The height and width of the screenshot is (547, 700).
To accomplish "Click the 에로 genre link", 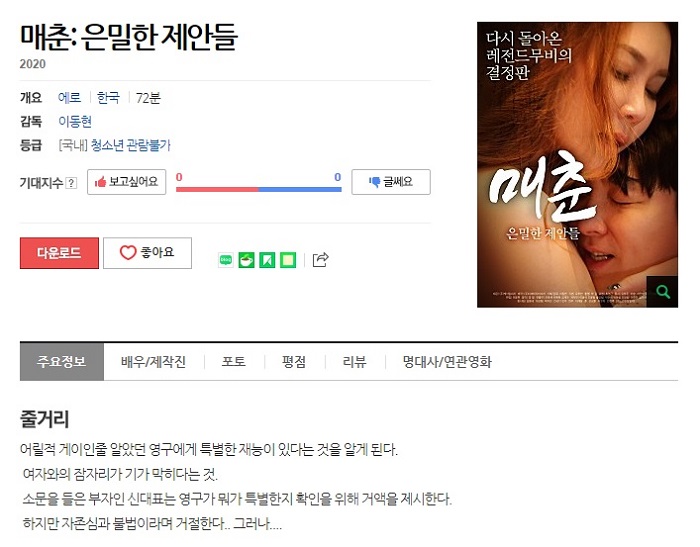I will (69, 97).
